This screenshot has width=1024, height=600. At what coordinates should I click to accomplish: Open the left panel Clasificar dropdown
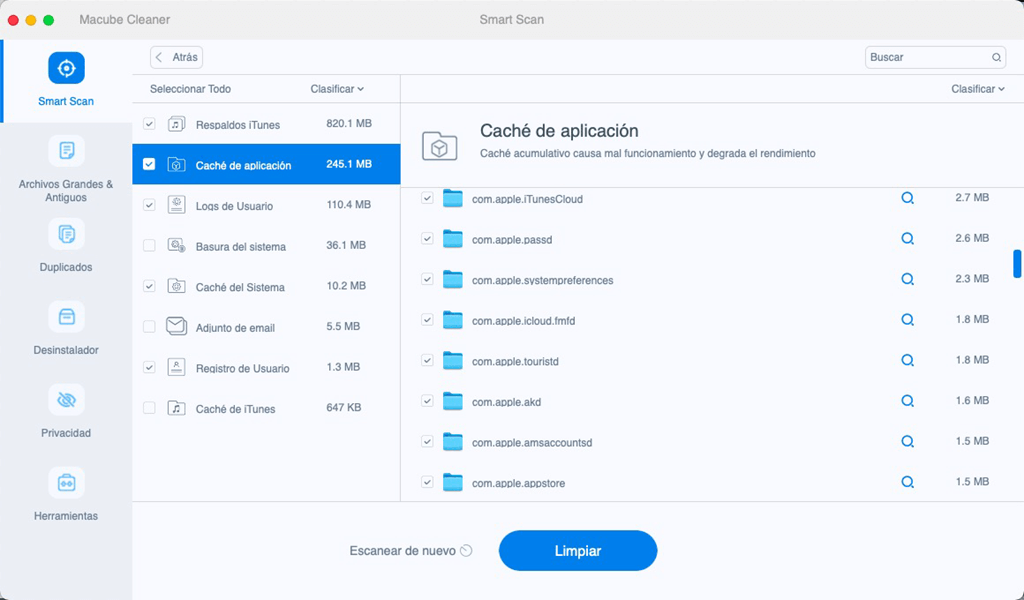point(337,89)
